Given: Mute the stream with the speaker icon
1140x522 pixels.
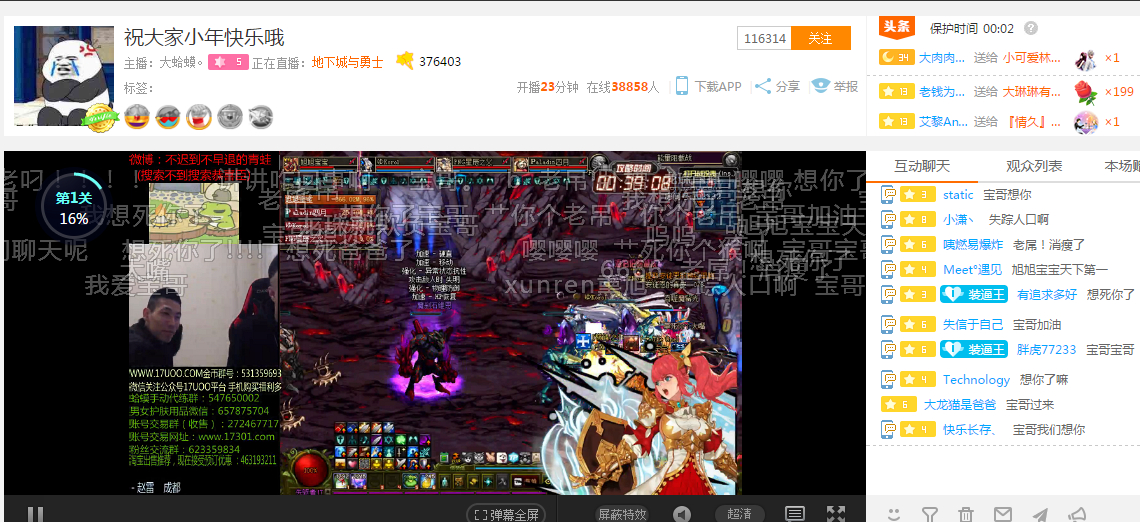Looking at the screenshot, I should coord(681,515).
